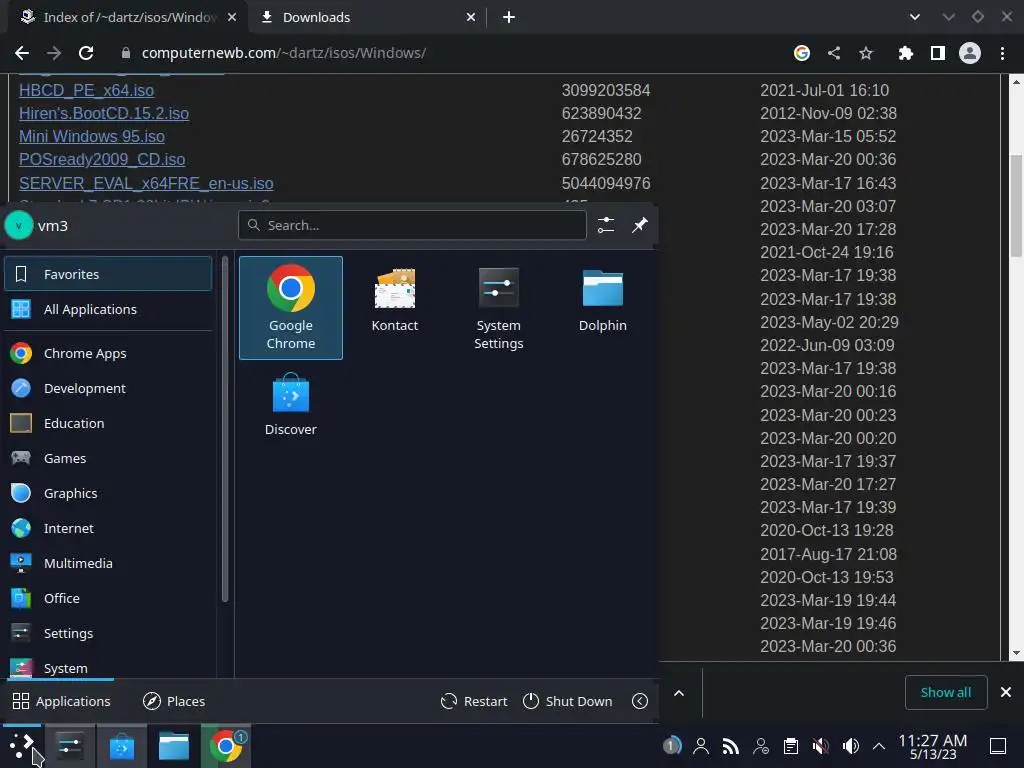Configure the application launcher with sliders icon

(606, 225)
